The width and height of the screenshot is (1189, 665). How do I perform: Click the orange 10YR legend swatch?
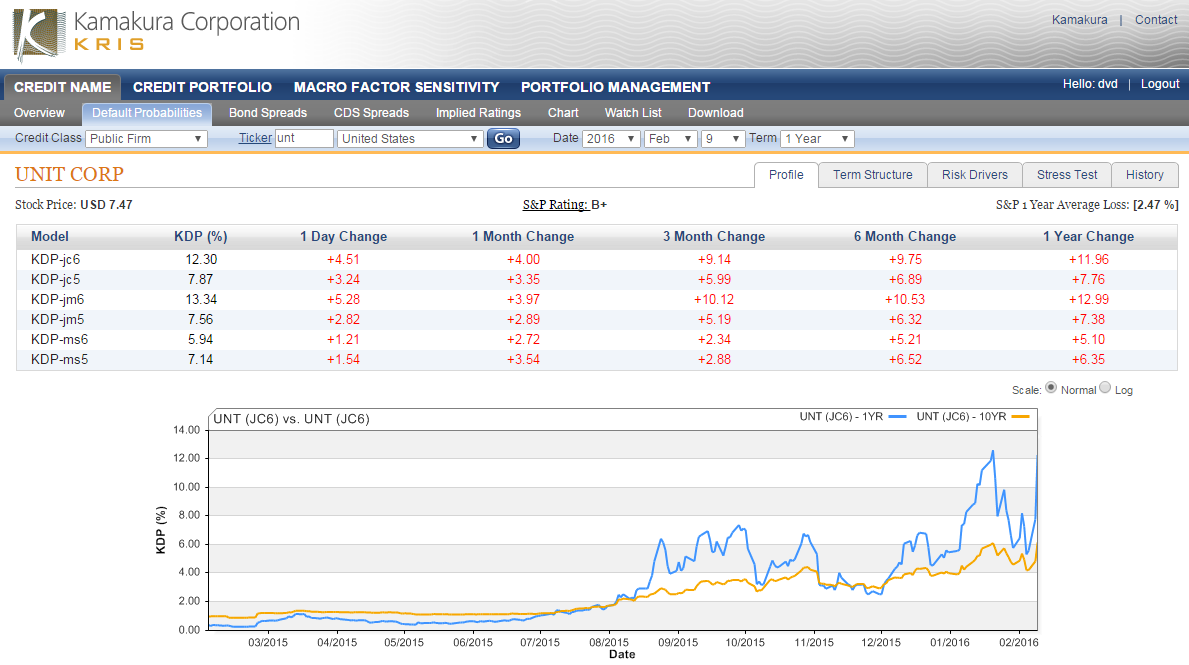1021,417
